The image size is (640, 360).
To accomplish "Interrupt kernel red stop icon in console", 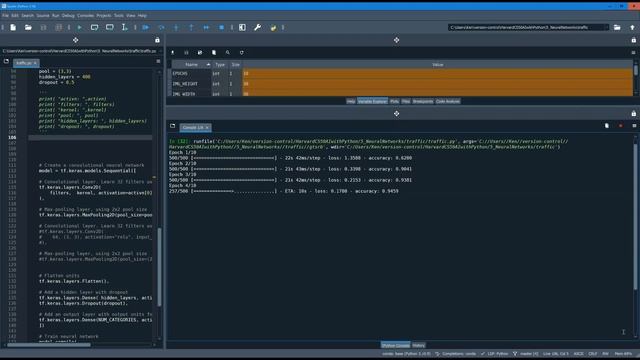I will (620, 126).
